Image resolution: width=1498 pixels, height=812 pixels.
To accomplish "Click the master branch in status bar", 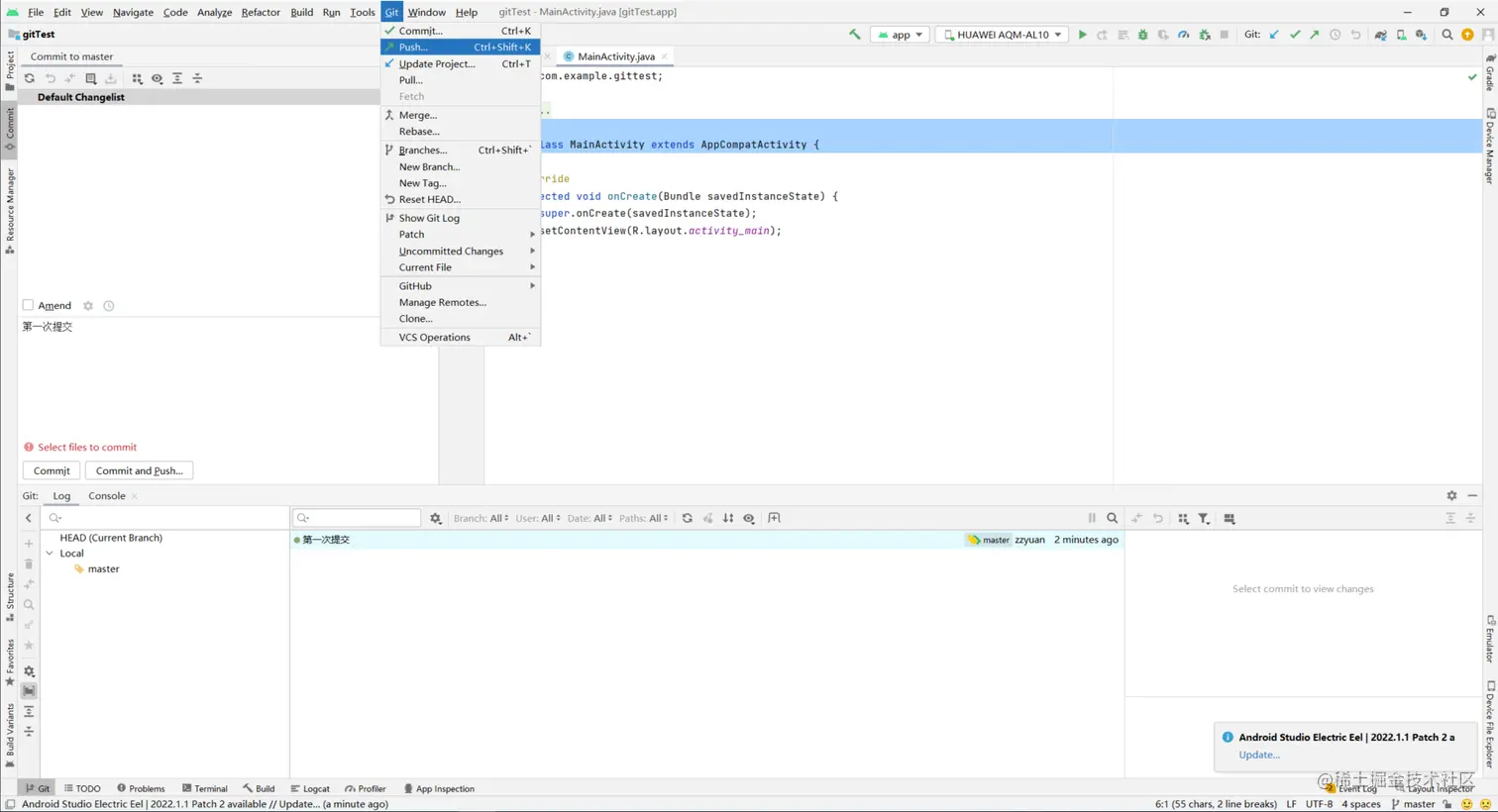I will (x=1414, y=804).
